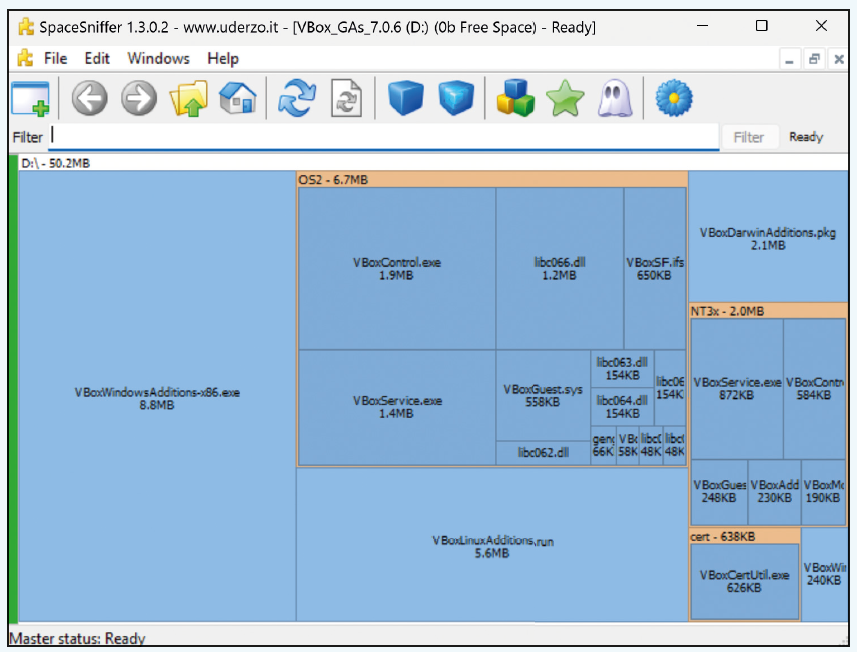857x652 pixels.
Task: Select the 230KB VBoxAdd block
Action: pos(774,492)
